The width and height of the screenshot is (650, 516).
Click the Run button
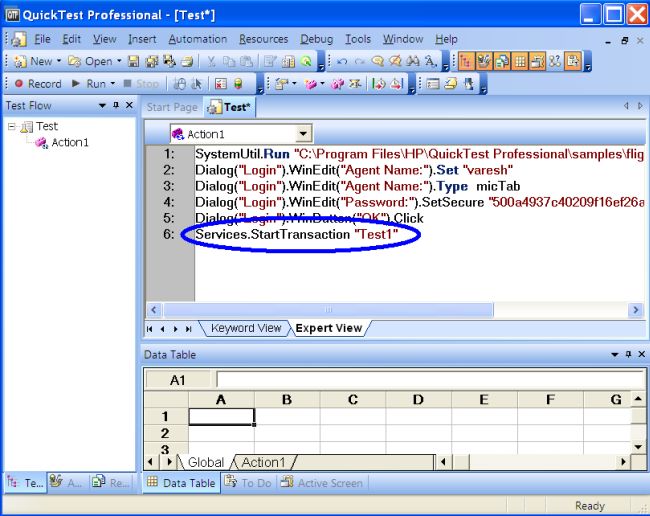(89, 84)
